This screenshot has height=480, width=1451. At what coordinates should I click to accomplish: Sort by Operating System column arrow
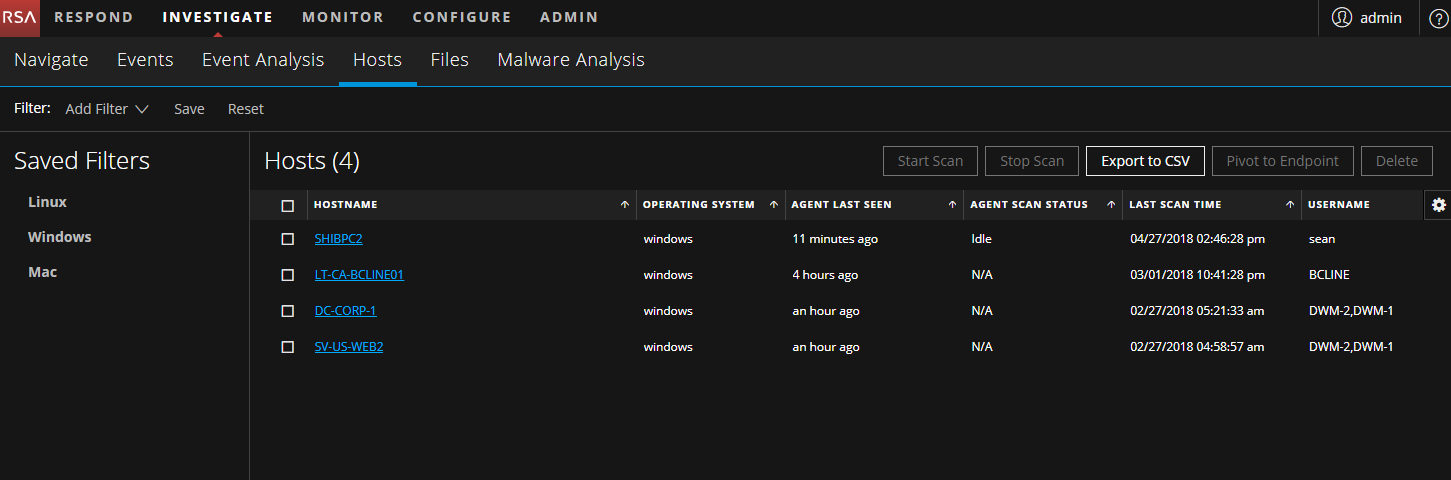point(773,205)
